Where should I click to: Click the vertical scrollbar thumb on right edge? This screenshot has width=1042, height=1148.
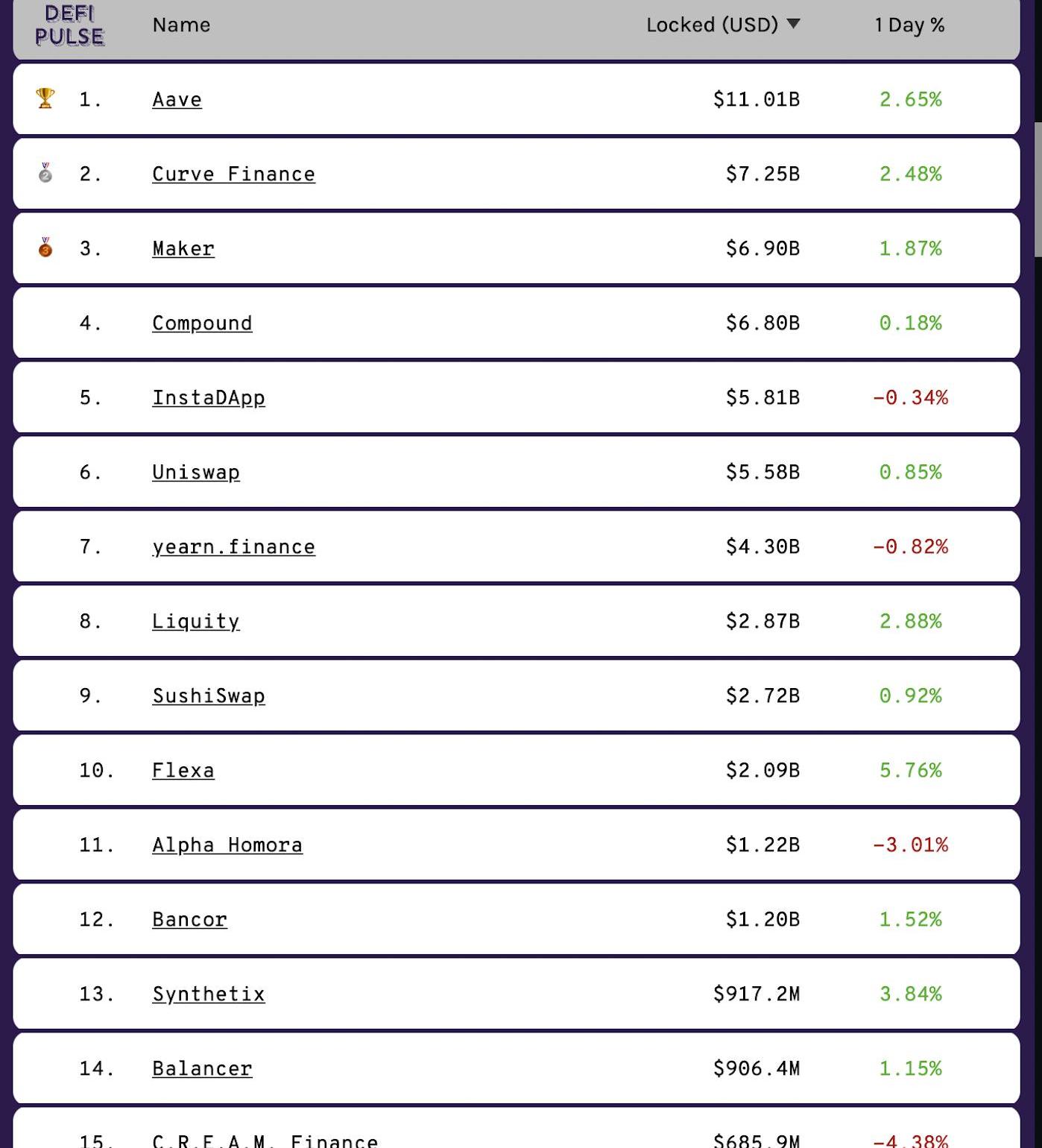pos(1038,190)
